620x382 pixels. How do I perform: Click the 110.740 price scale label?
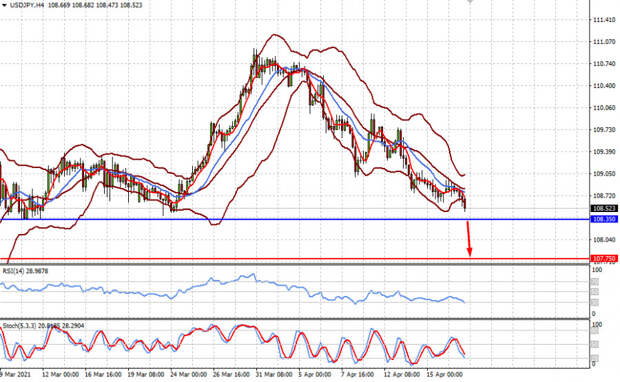click(x=605, y=64)
